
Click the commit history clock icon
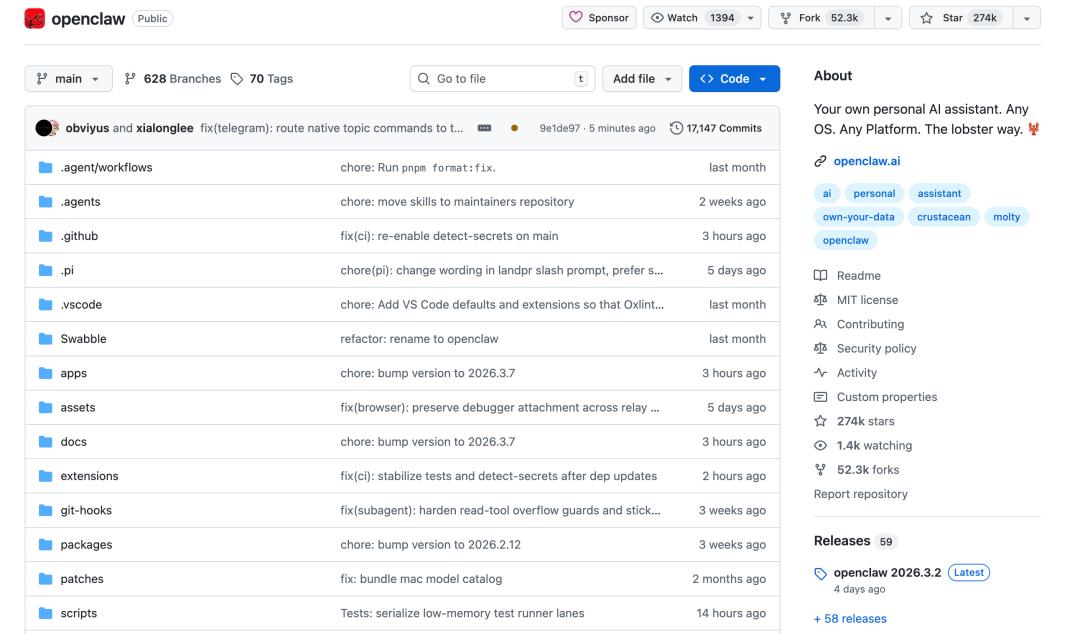(x=676, y=128)
